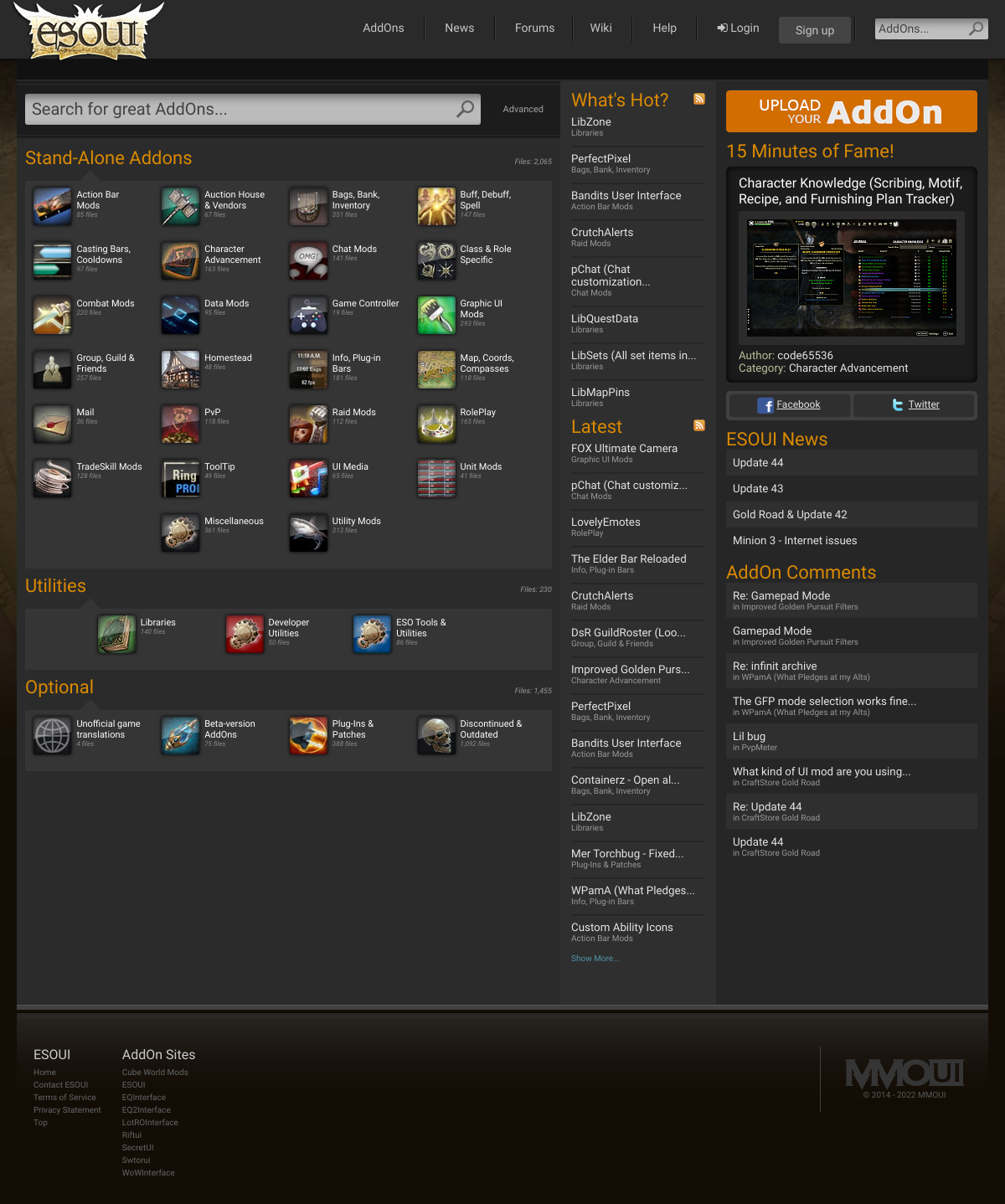Image resolution: width=1005 pixels, height=1204 pixels.
Task: Click the Action Bar Mods category icon
Action: click(x=52, y=207)
